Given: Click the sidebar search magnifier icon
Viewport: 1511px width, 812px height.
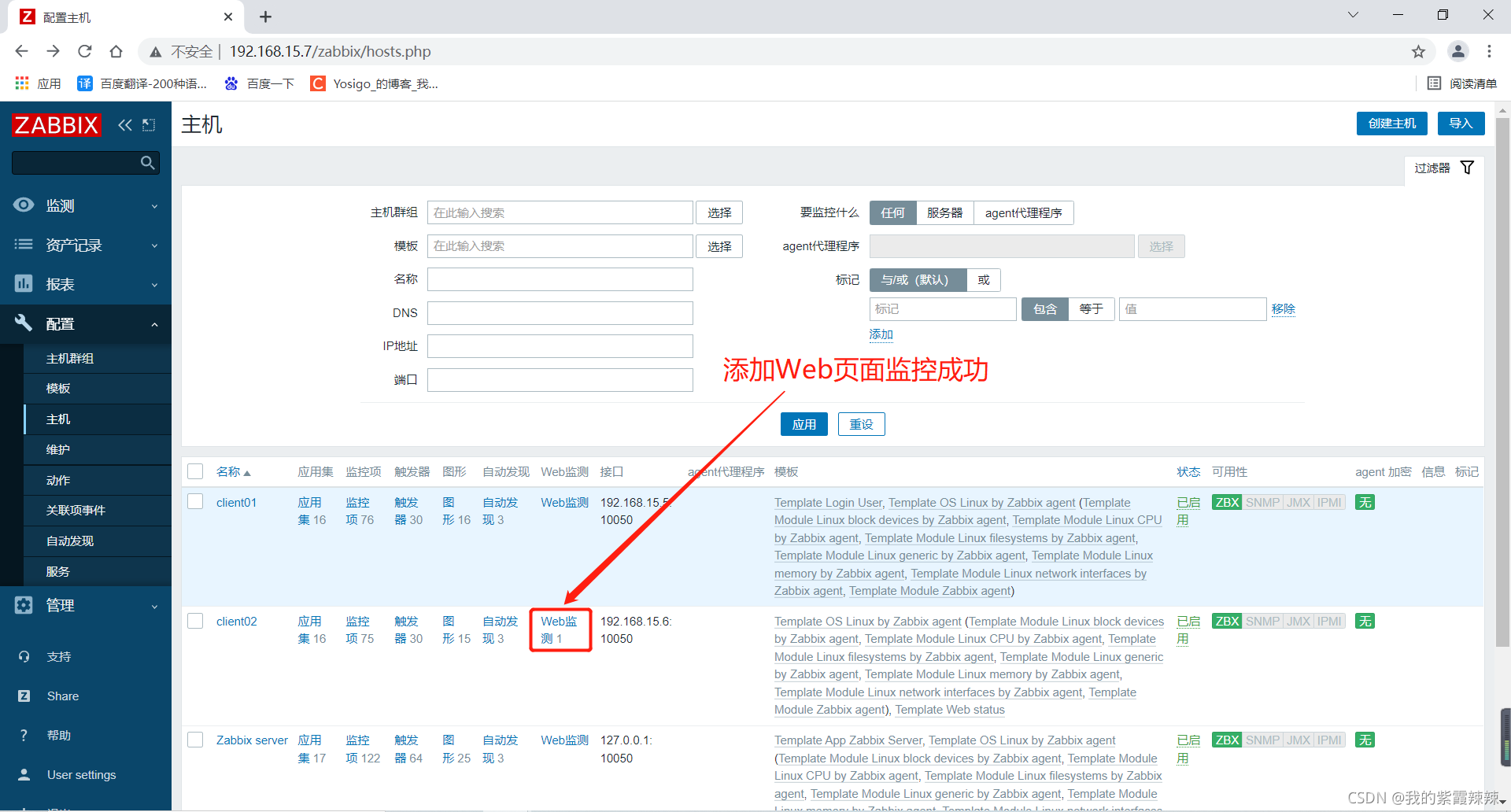Looking at the screenshot, I should 147,163.
